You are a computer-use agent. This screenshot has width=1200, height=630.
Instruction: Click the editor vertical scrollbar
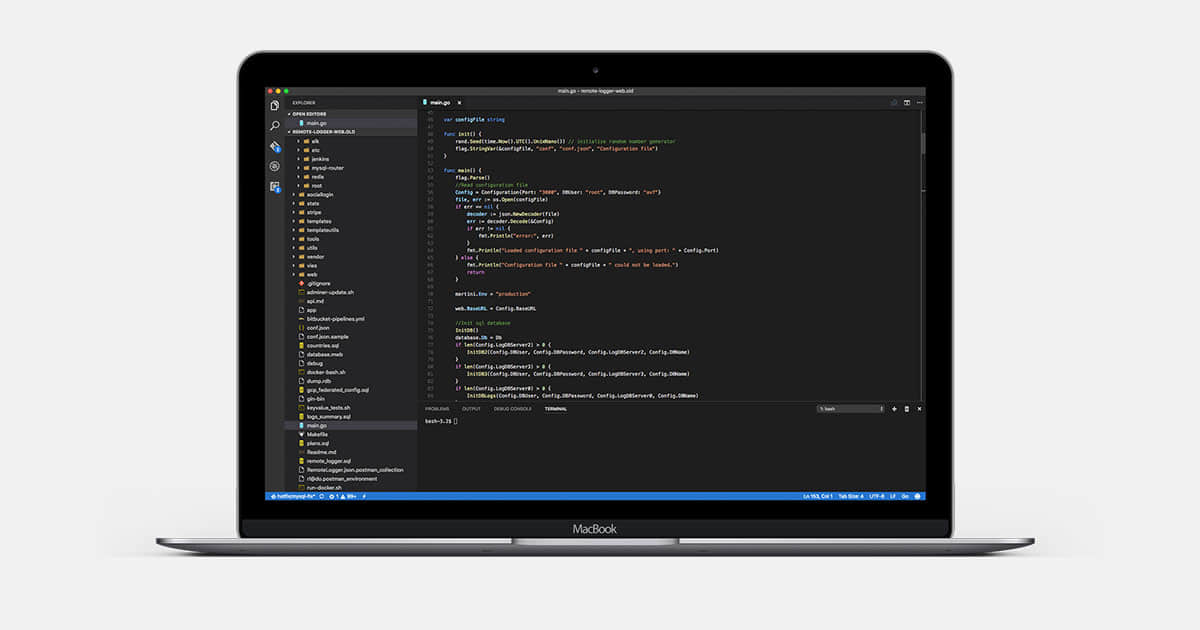tap(922, 145)
